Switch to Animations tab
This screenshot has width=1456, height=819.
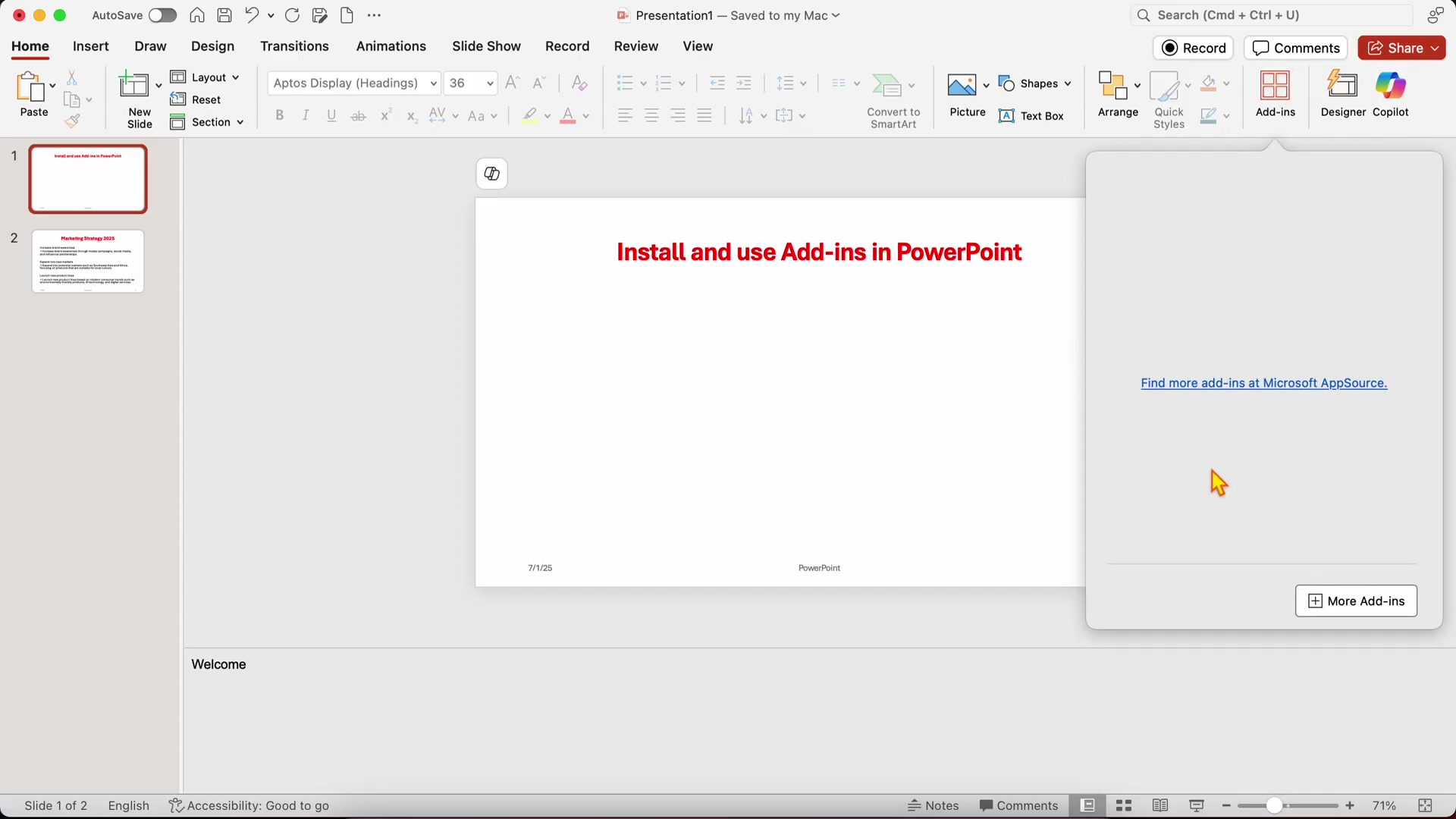391,46
